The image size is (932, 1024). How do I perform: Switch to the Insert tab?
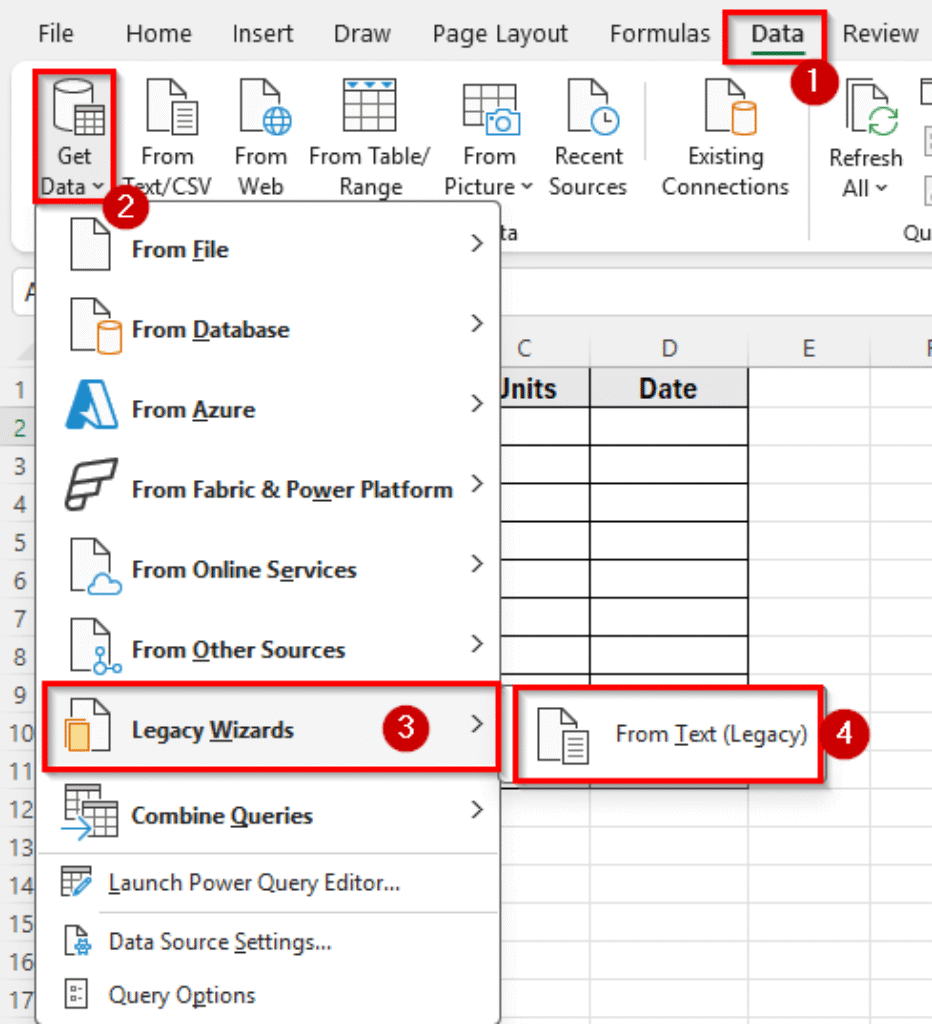263,33
